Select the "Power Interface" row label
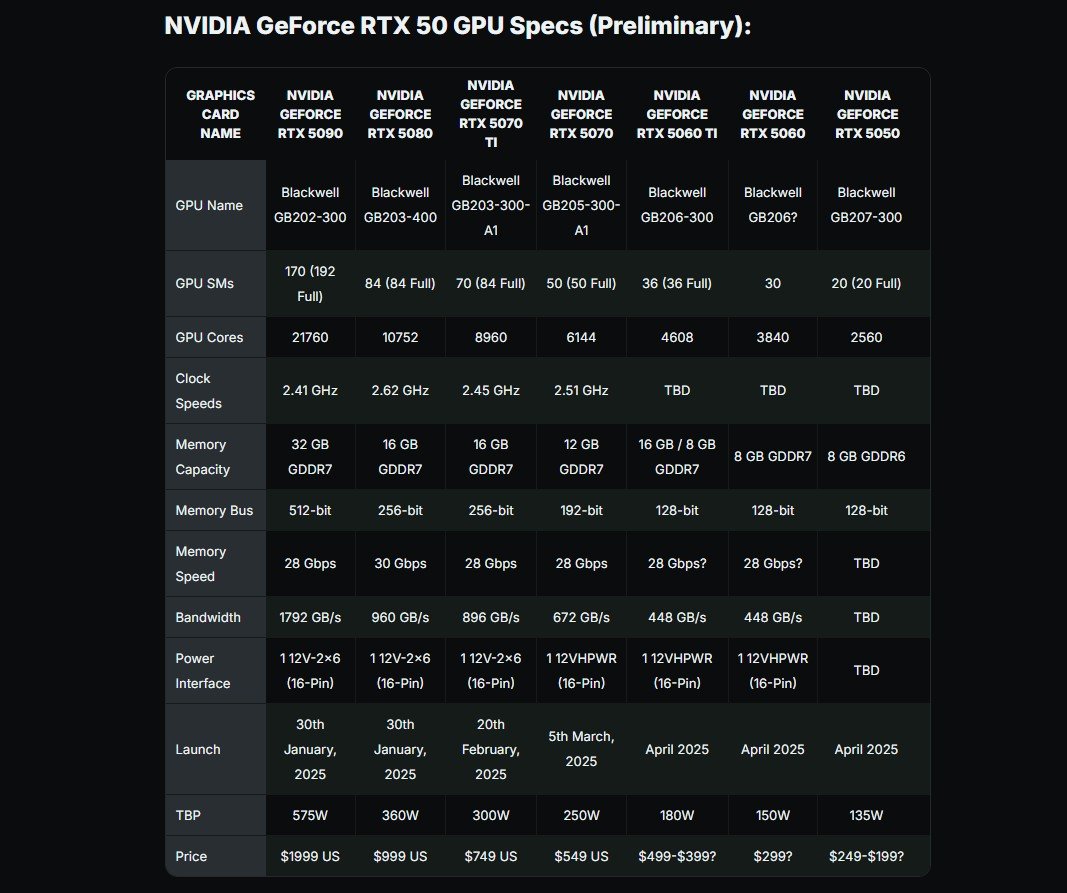Screen dimensions: 1067x893 [x=203, y=671]
